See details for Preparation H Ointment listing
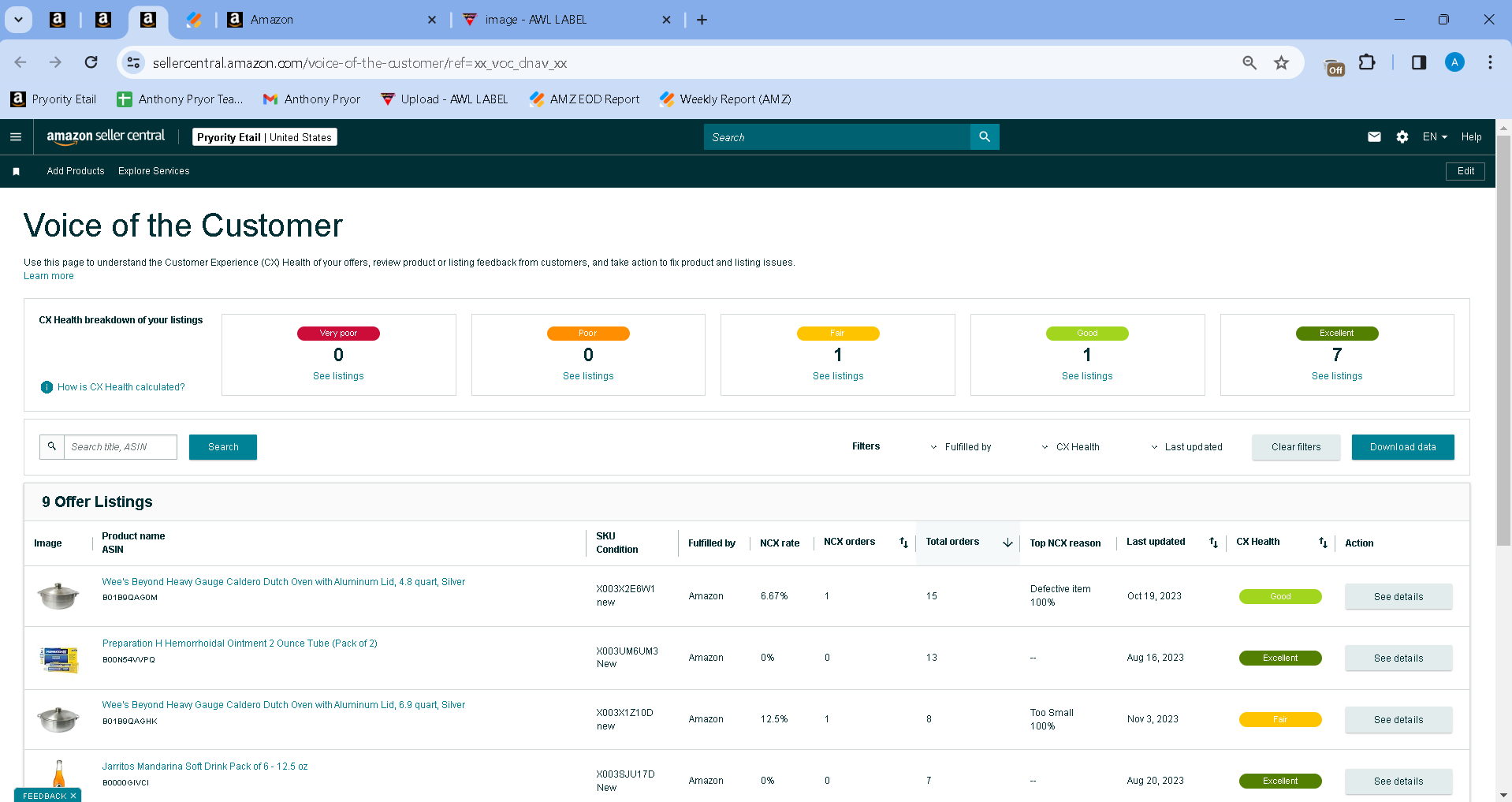 click(x=1398, y=658)
